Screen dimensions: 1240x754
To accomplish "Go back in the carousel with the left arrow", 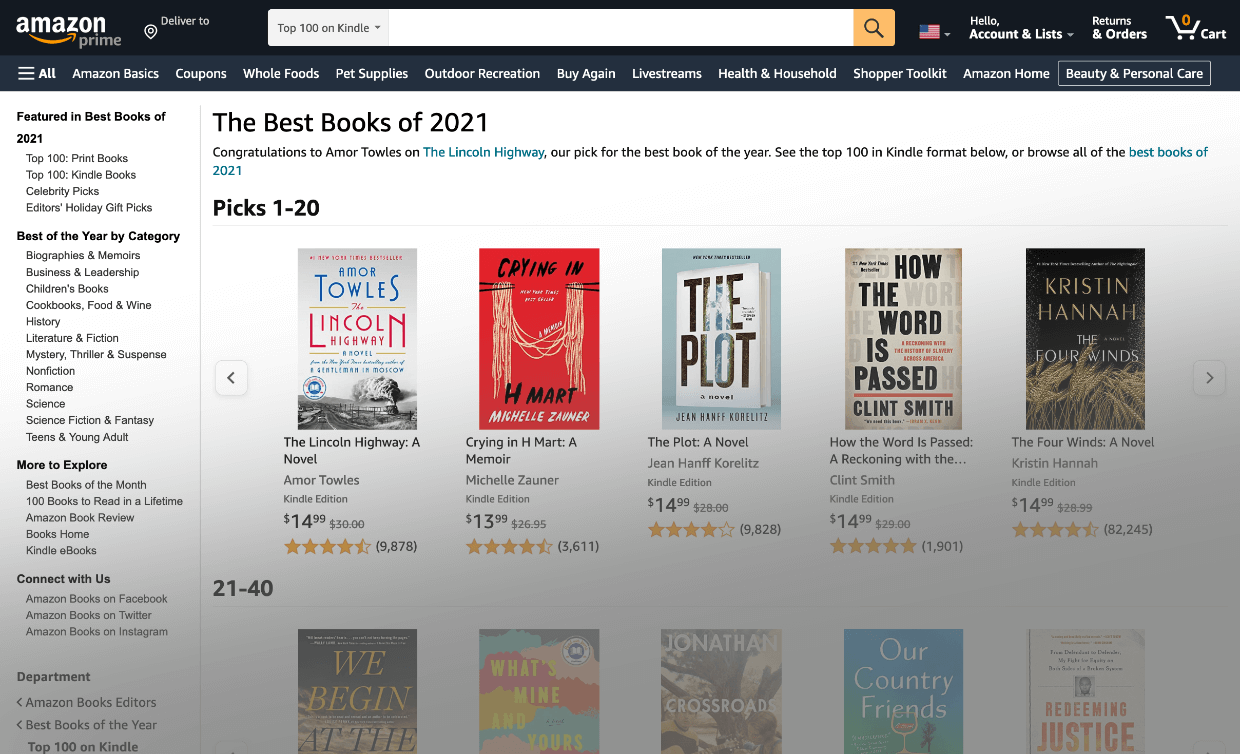I will coord(231,378).
